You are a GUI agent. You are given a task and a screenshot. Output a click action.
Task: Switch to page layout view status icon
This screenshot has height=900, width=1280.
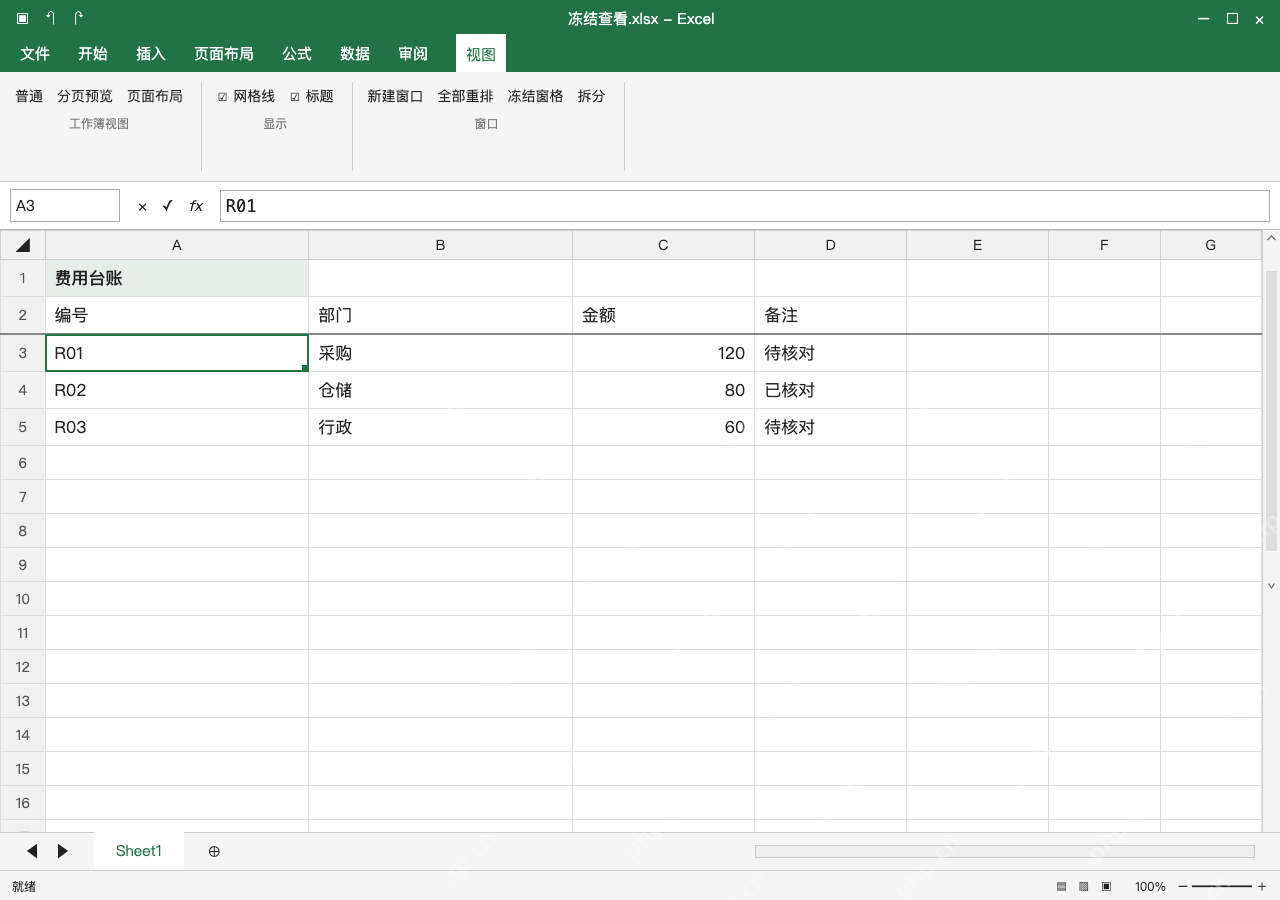pyautogui.click(x=1106, y=886)
